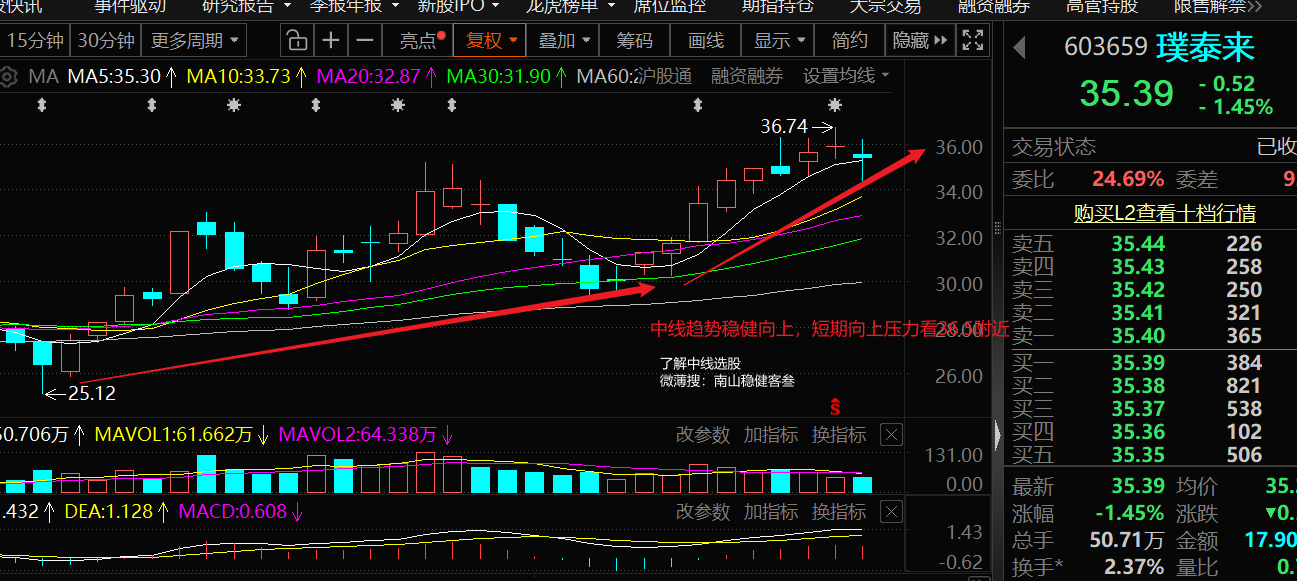
Task: Open 期指持仓 top menu
Action: click(x=777, y=6)
